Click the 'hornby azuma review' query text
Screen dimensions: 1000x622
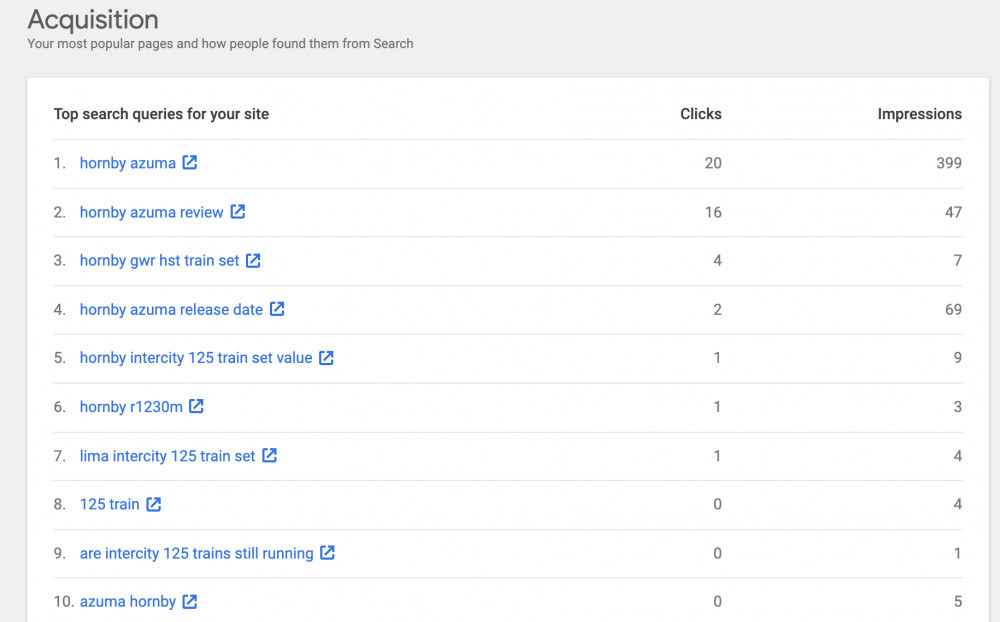pyautogui.click(x=151, y=212)
